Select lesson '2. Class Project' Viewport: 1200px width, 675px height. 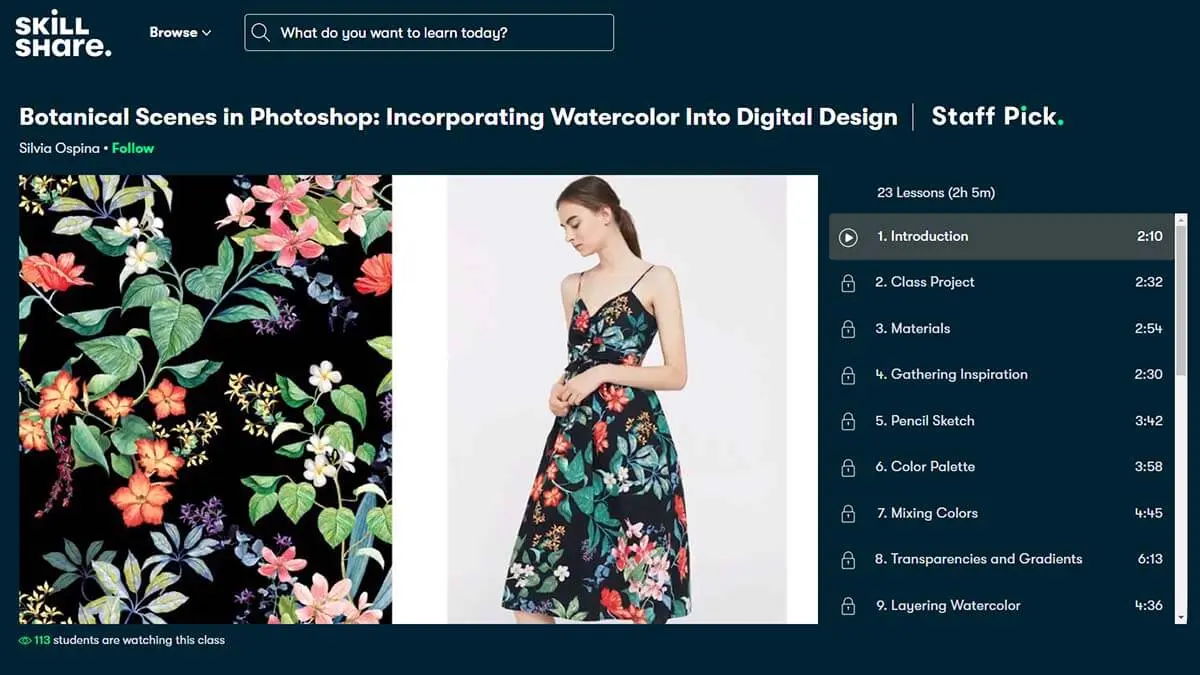pyautogui.click(x=1002, y=282)
